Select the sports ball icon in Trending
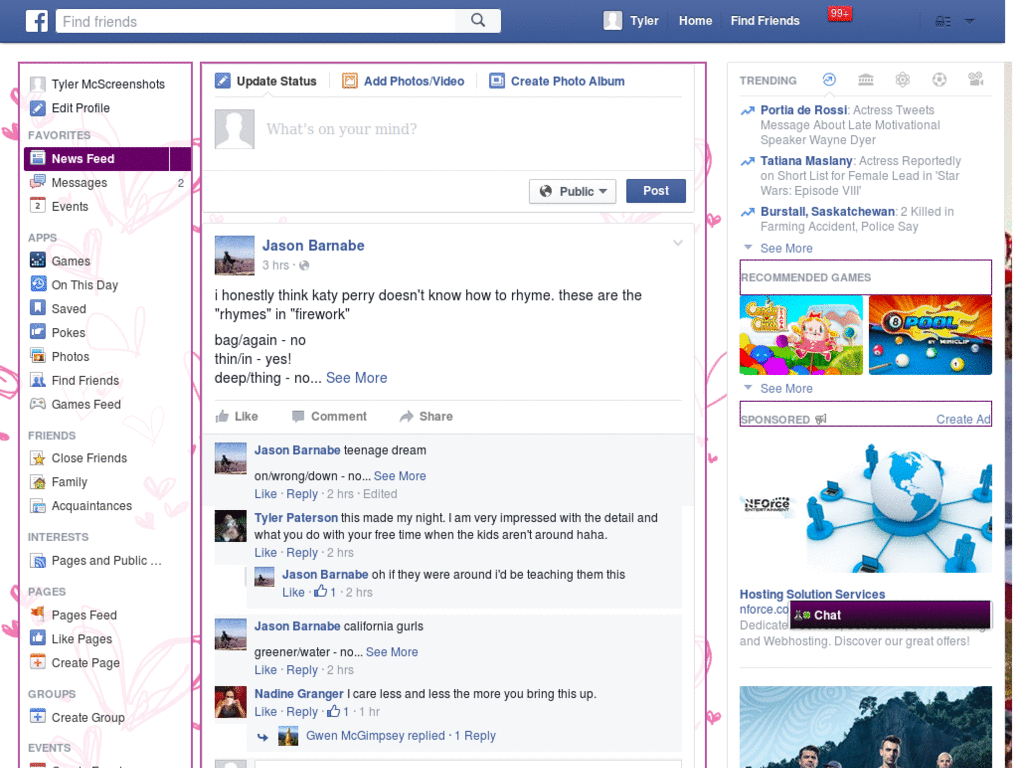The image size is (1024, 768). click(x=939, y=80)
